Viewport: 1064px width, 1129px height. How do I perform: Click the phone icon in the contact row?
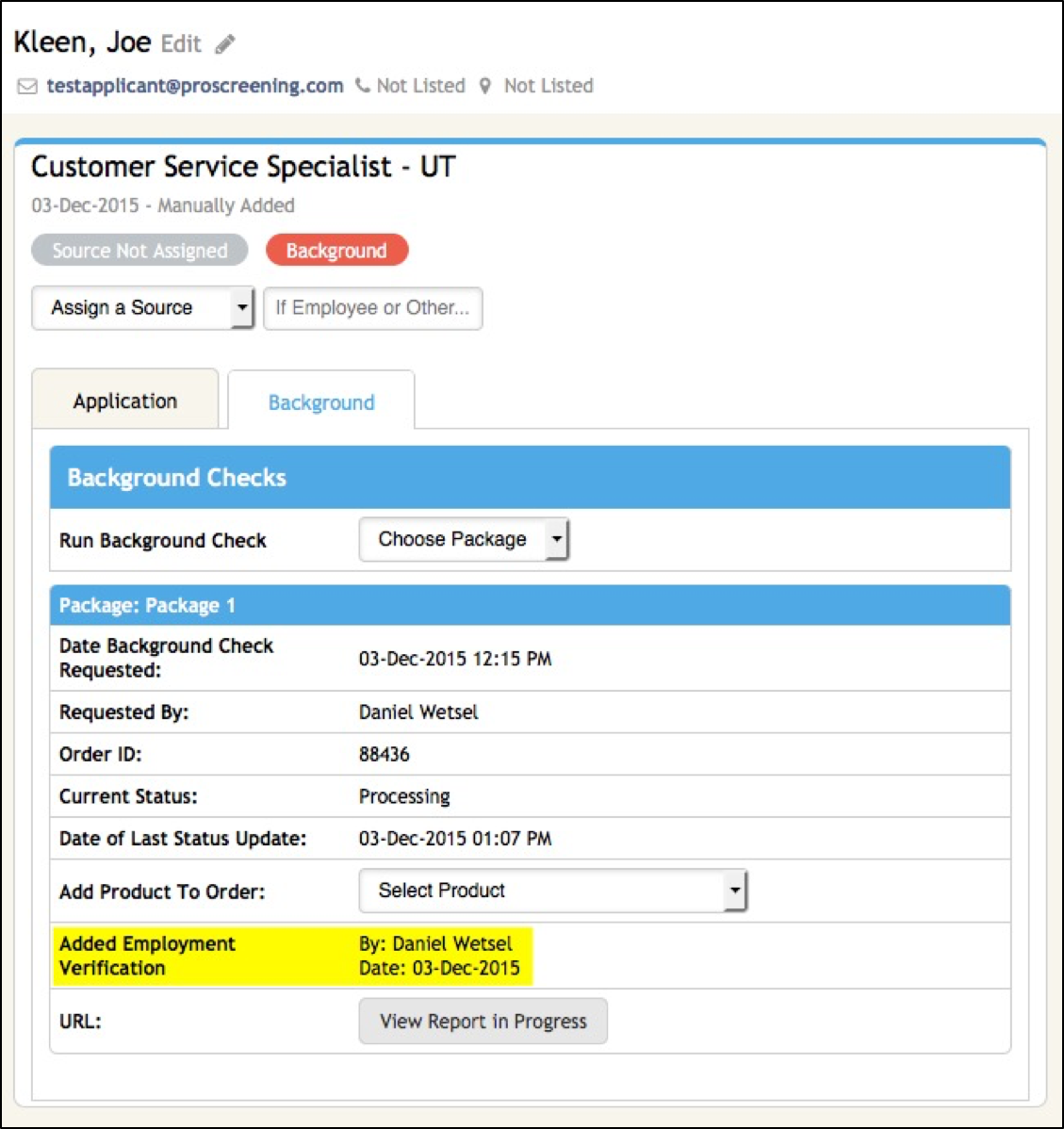pos(363,86)
